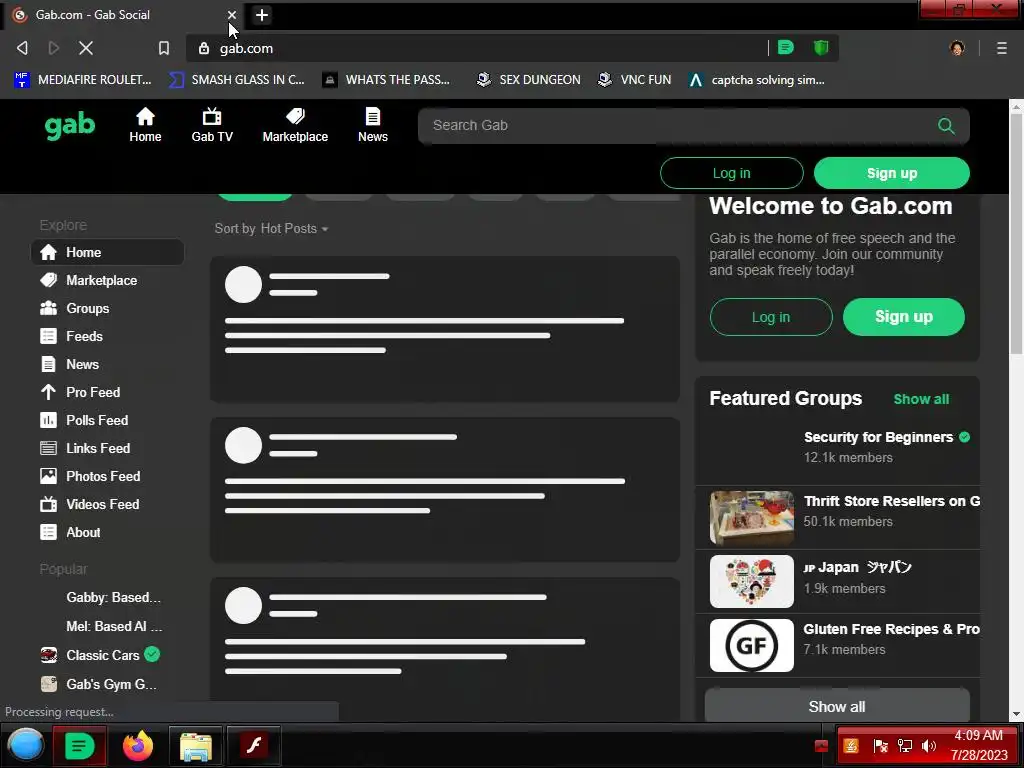The image size is (1024, 768).
Task: Open the browser hamburger menu
Action: pyautogui.click(x=1002, y=48)
